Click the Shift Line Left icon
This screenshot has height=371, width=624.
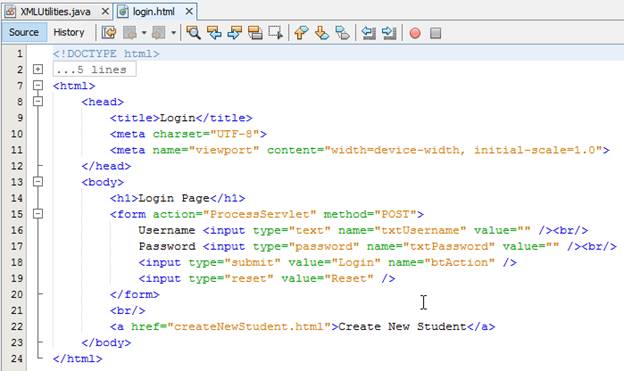coord(369,33)
